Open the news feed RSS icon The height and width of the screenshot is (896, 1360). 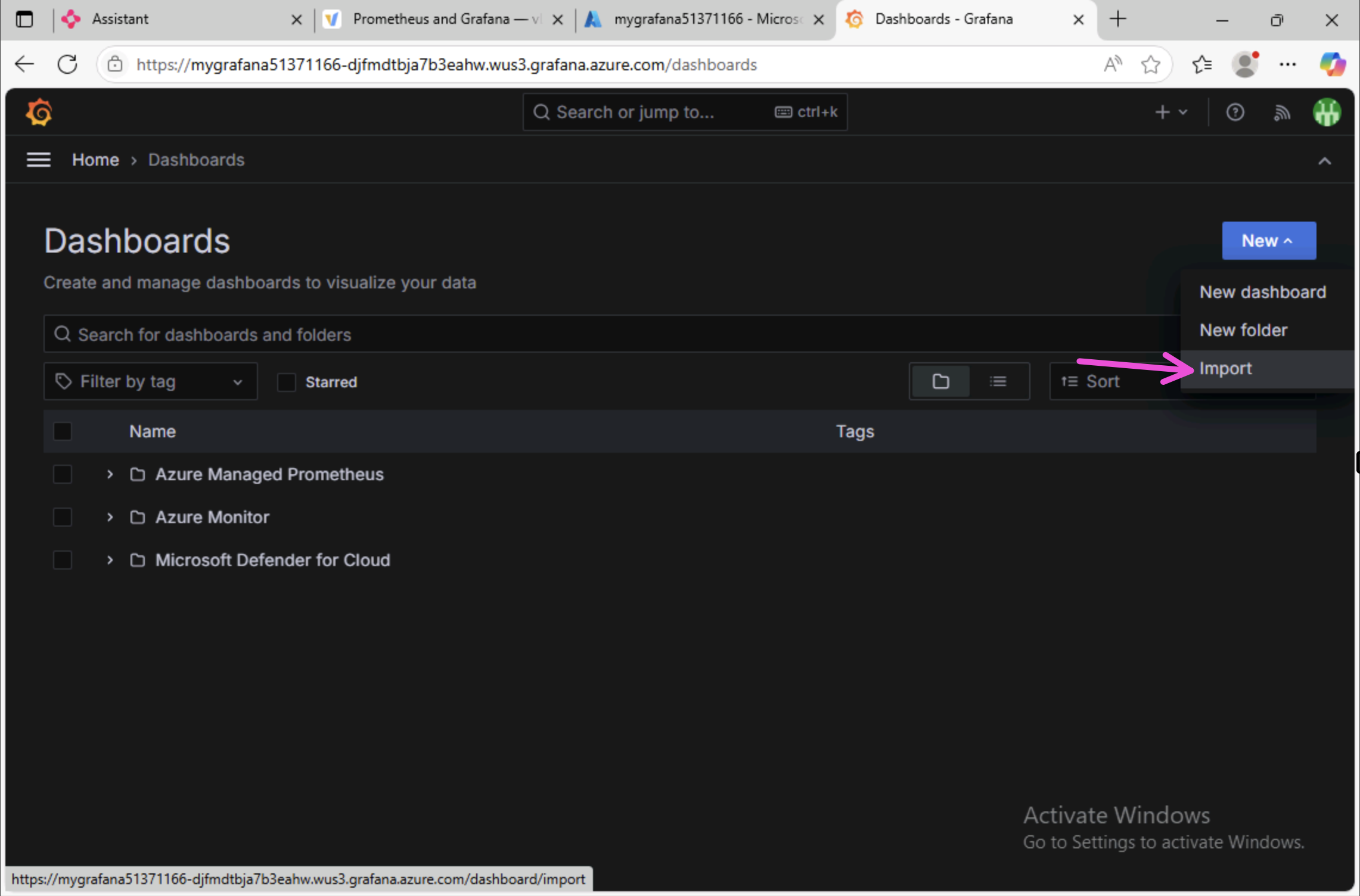[1281, 112]
